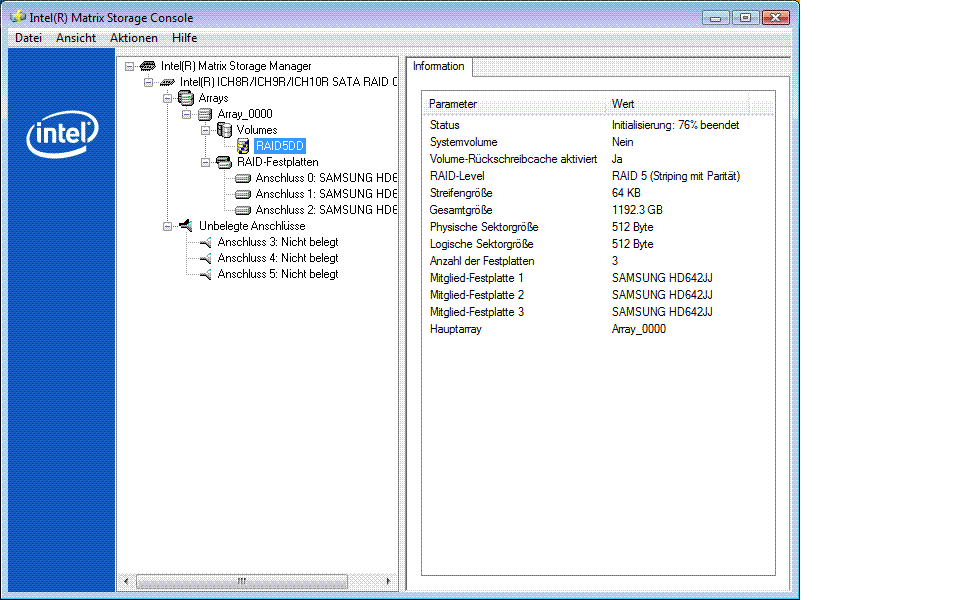Open the Ansicht menu
Screen dimensions: 960x600
[x=76, y=38]
